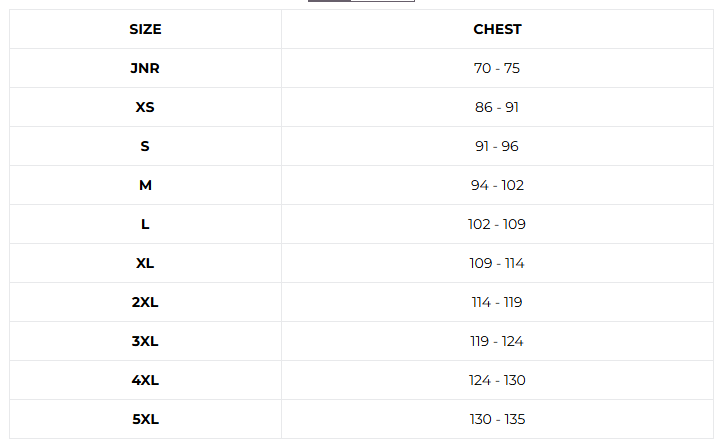This screenshot has width=723, height=448.
Task: Select the S size label
Action: 145,146
